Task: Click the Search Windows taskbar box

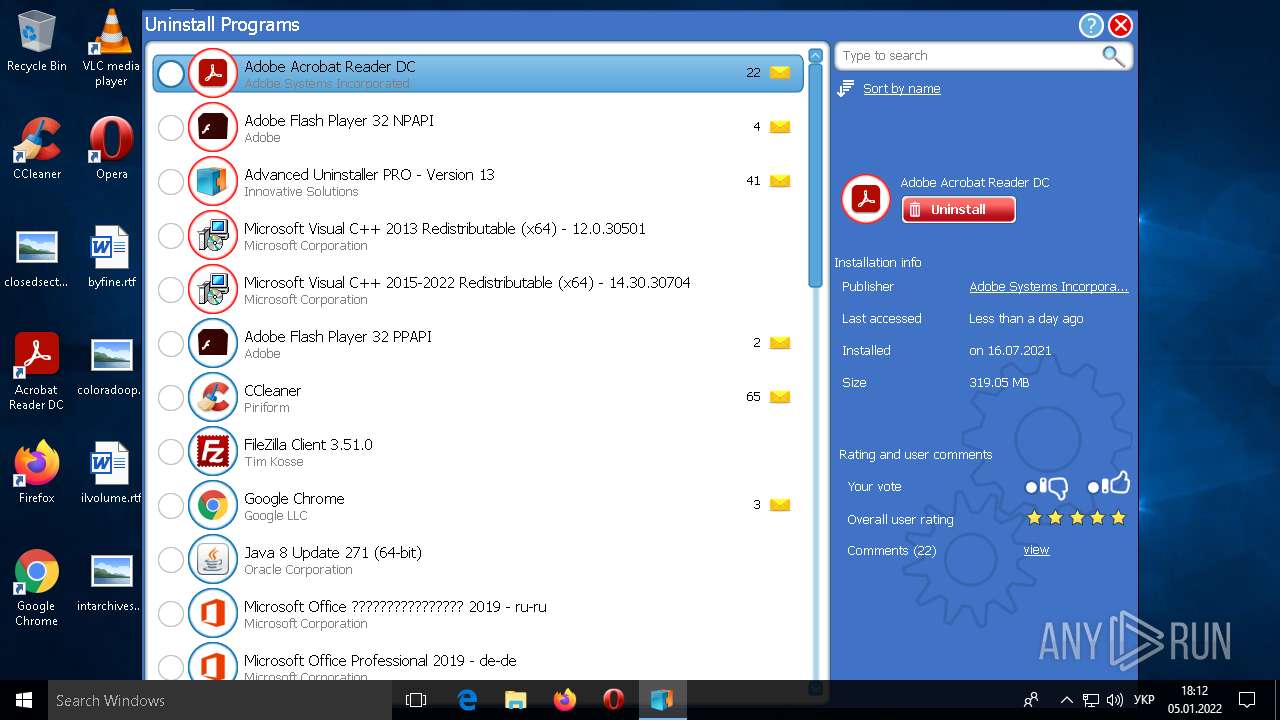Action: click(x=220, y=700)
